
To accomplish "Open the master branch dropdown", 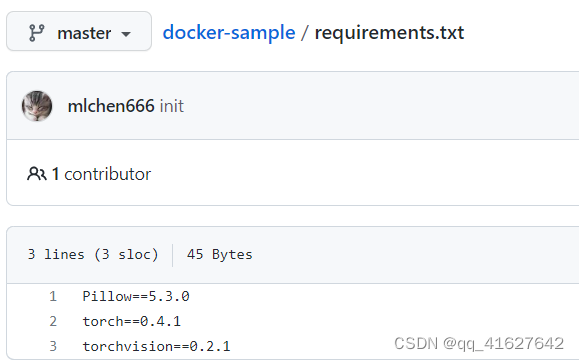I will pos(79,31).
